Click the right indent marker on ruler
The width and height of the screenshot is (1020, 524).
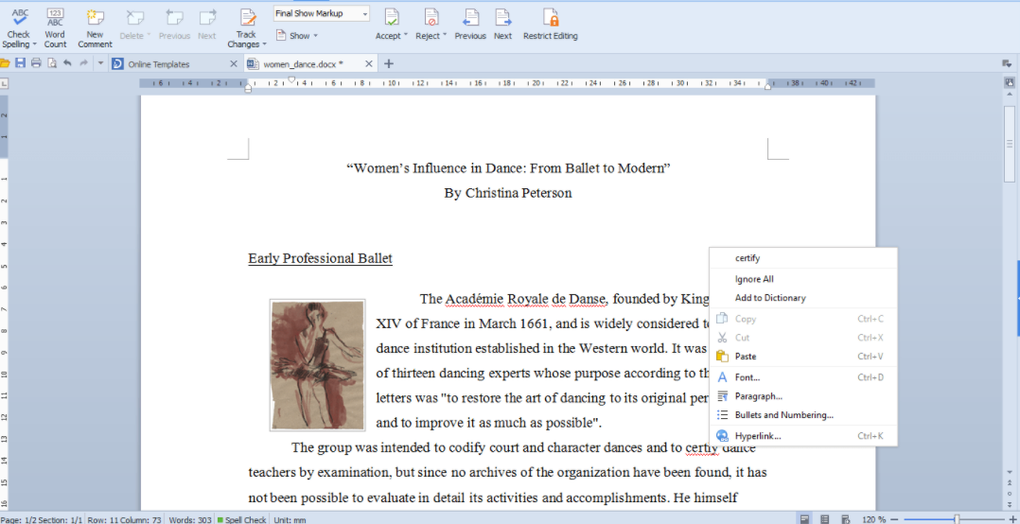click(768, 86)
